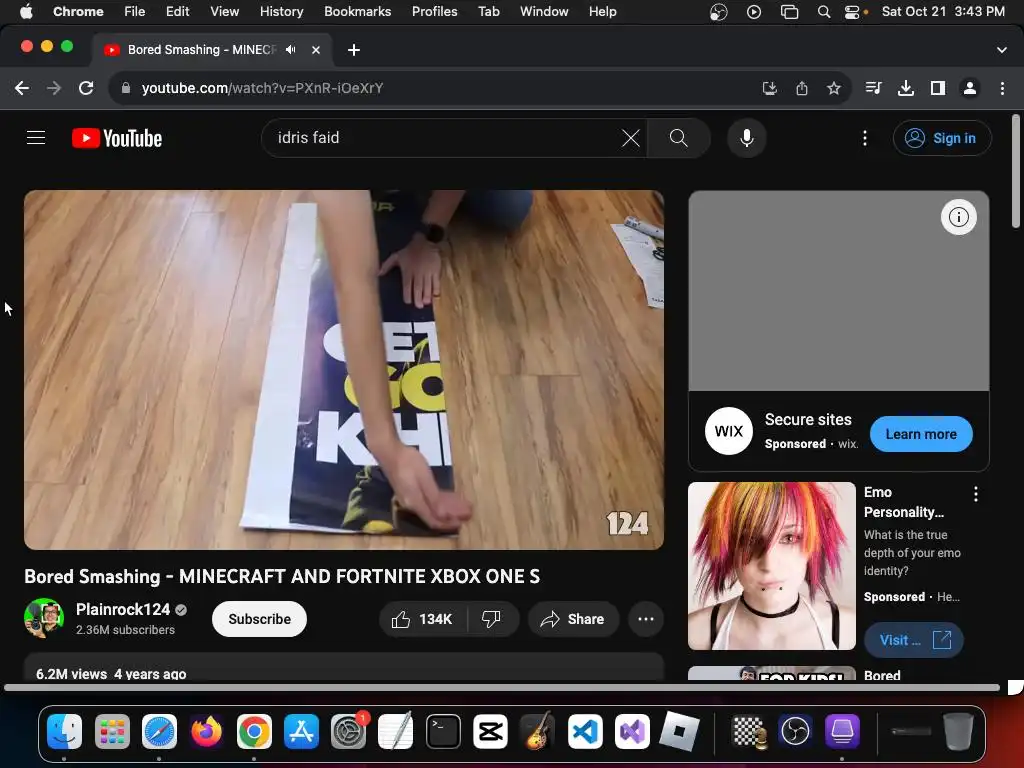Screen dimensions: 1024x768
Task: Open the Tab menu
Action: 488,12
